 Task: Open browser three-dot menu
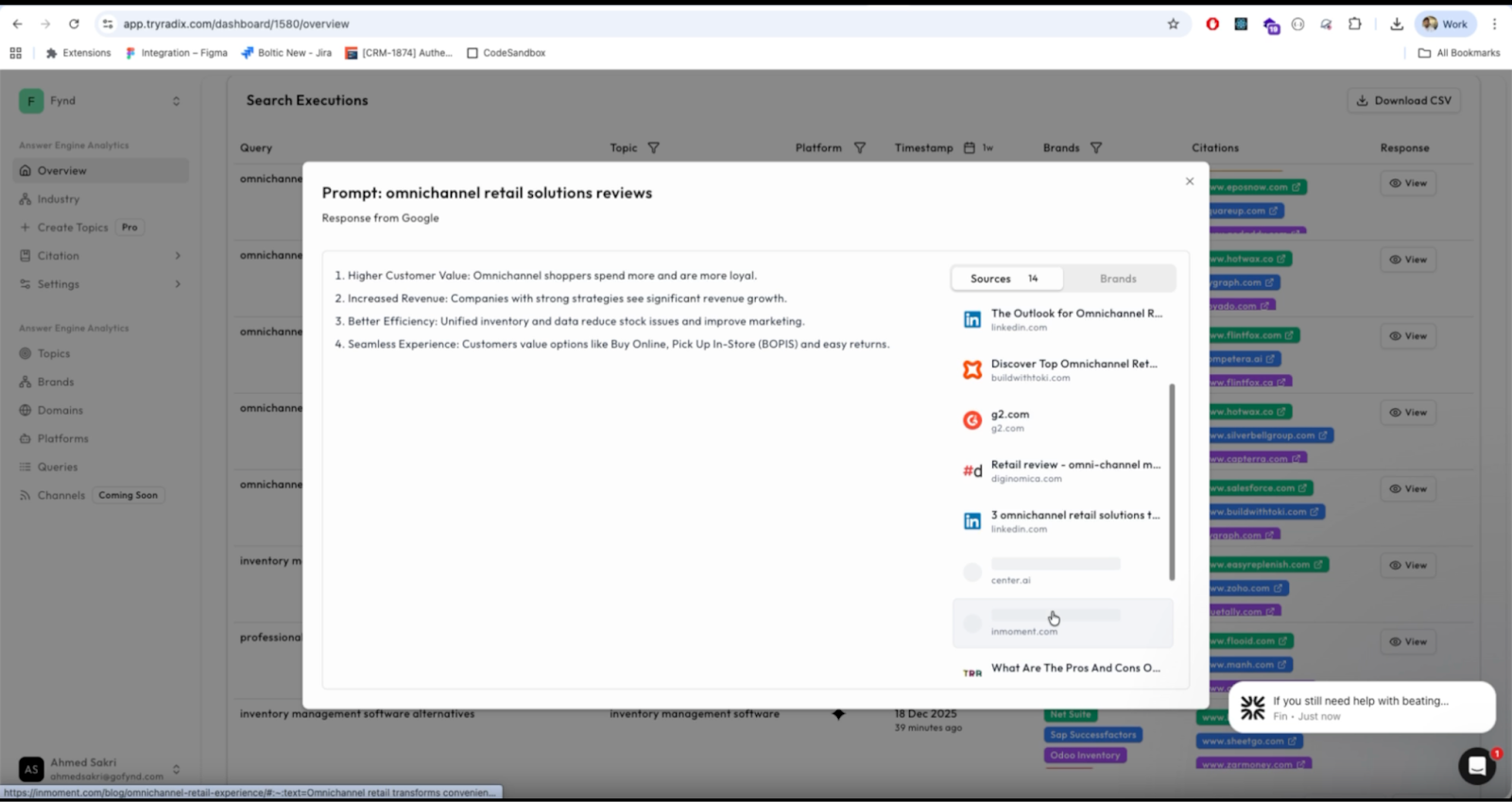point(1494,24)
